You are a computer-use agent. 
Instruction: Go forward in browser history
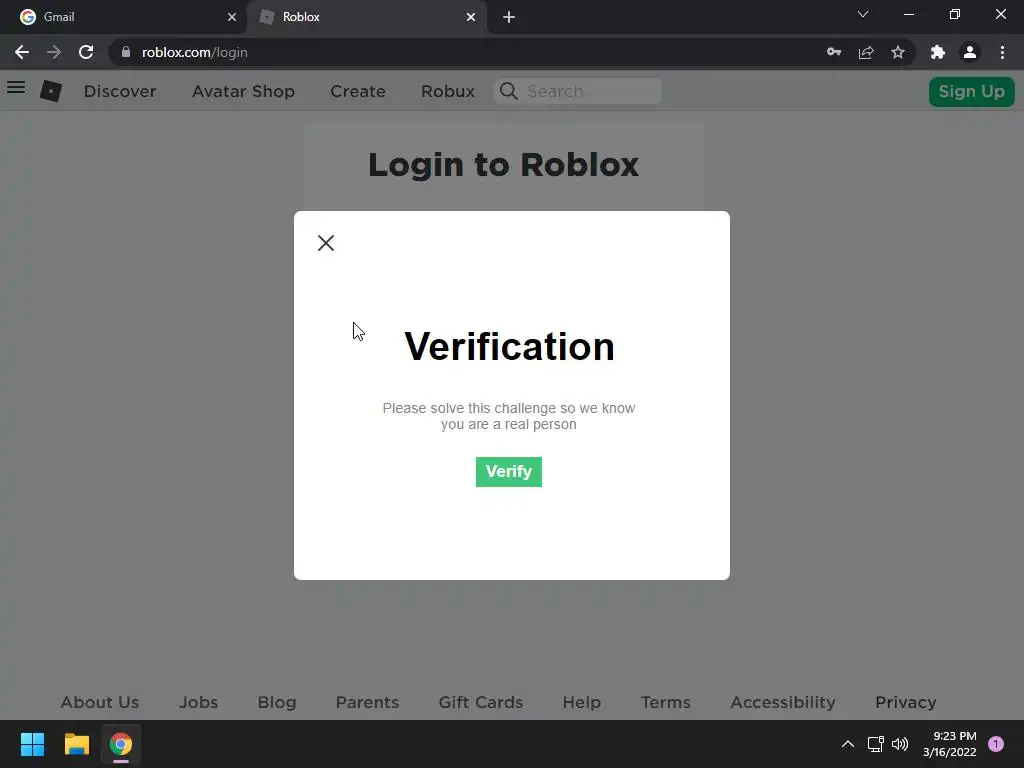coord(54,52)
